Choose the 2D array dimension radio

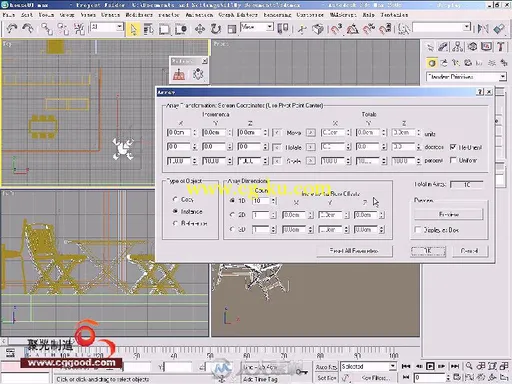tap(232, 215)
